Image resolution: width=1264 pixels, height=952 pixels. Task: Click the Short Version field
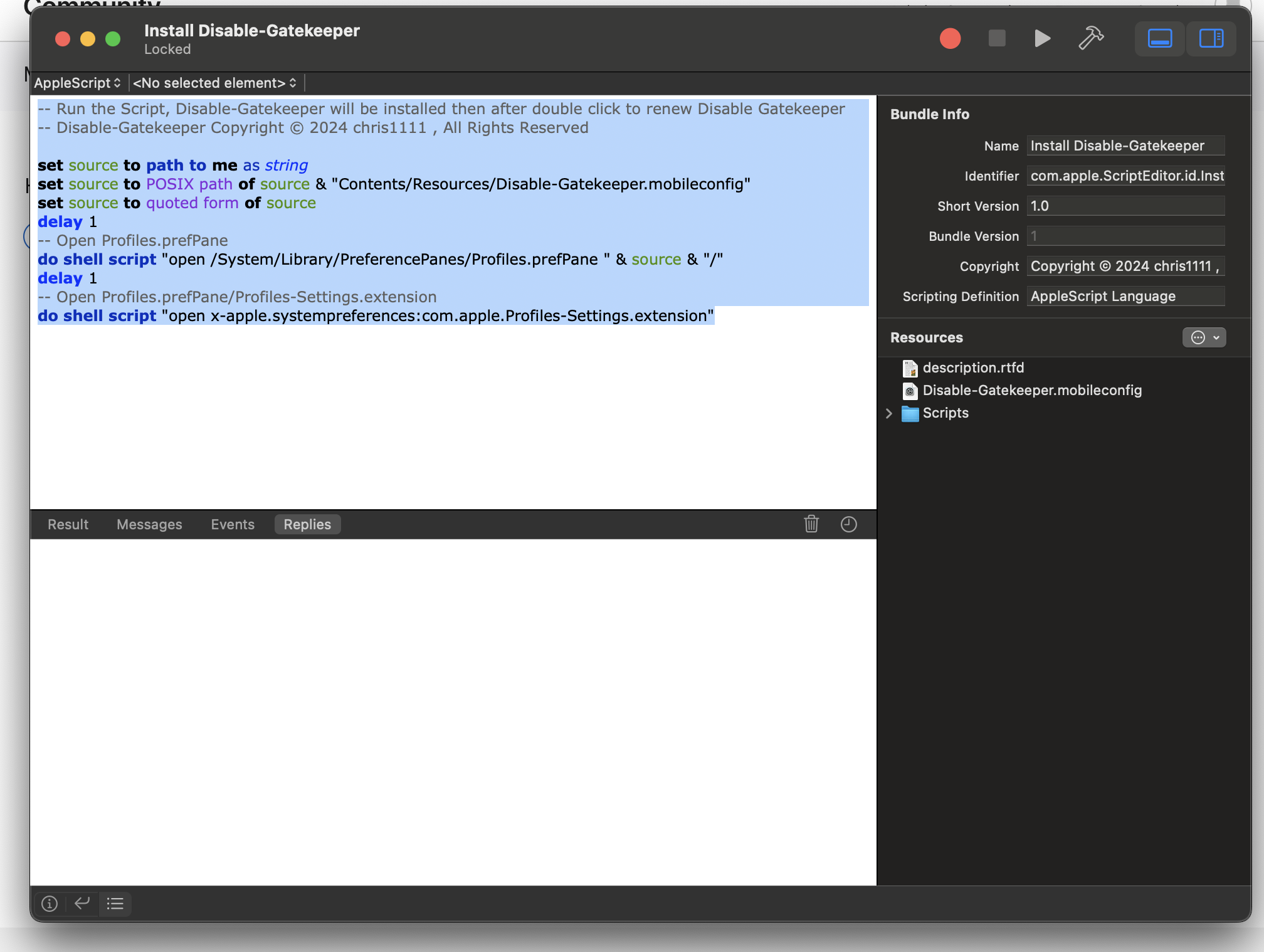point(1125,206)
